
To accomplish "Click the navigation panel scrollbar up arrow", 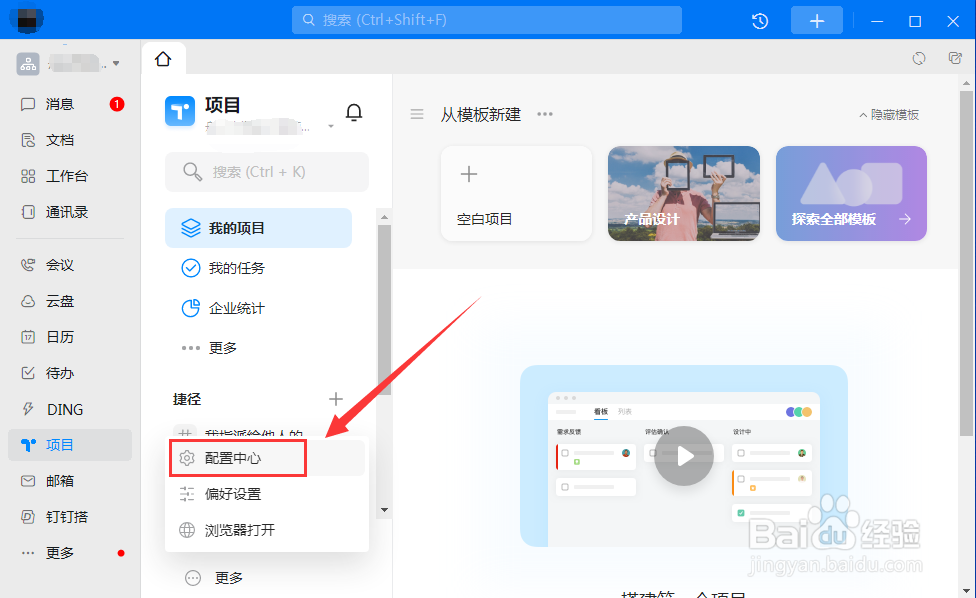I will [384, 217].
